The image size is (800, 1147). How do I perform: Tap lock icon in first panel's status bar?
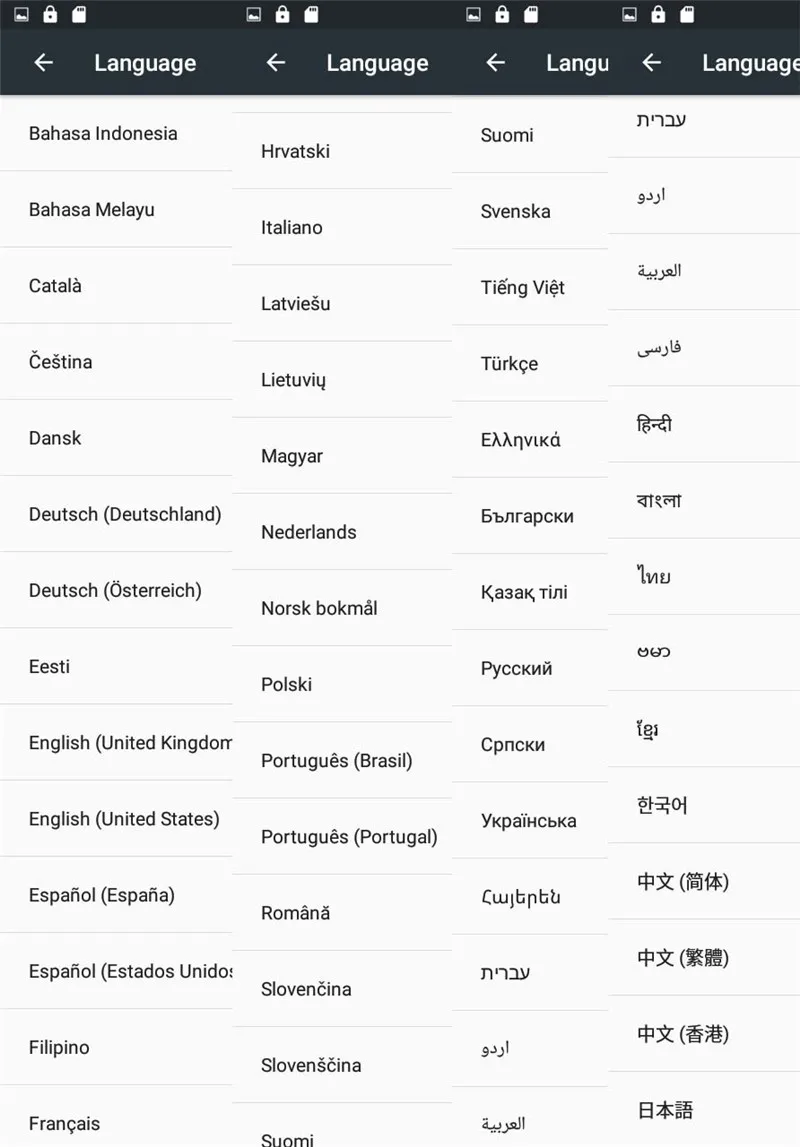pyautogui.click(x=50, y=14)
